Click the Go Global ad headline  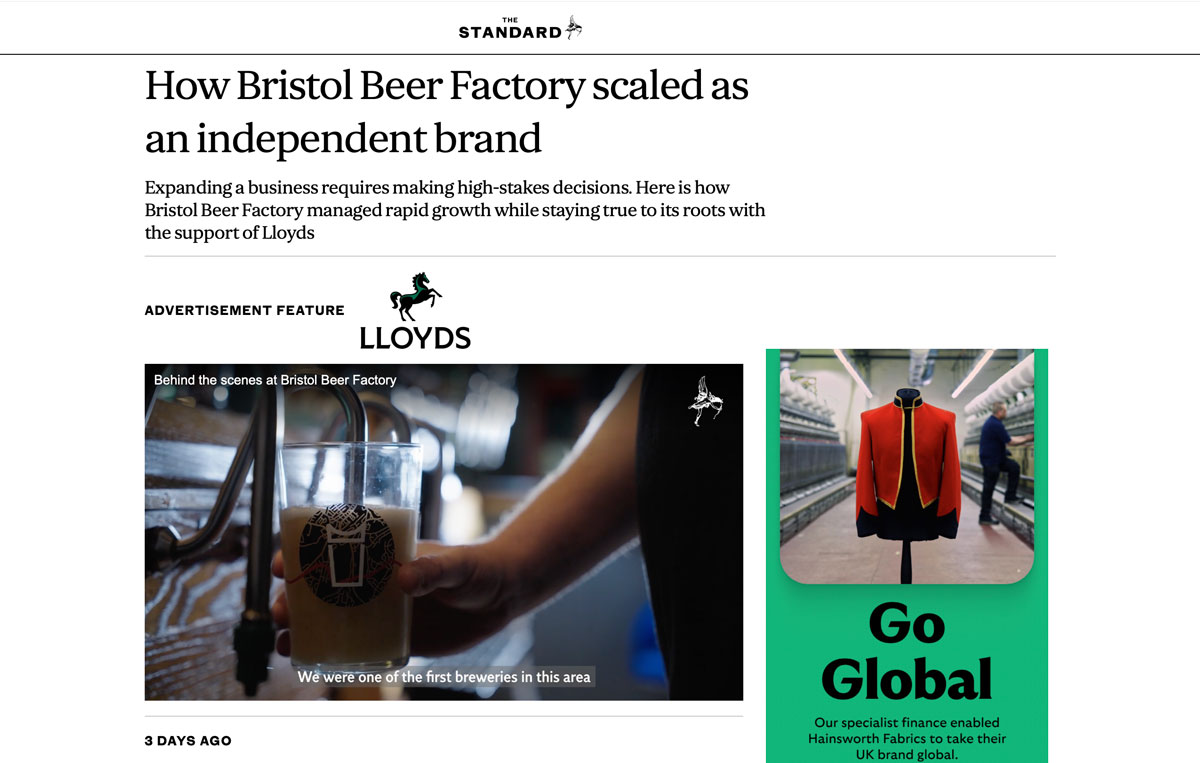click(907, 652)
